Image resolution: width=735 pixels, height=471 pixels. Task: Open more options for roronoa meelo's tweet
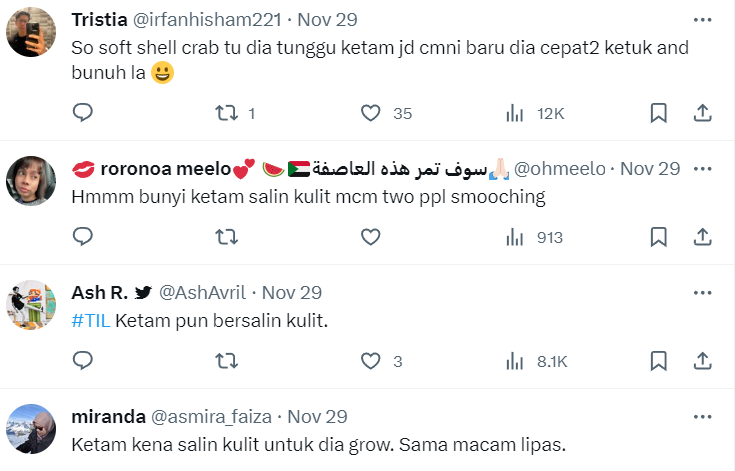[703, 168]
